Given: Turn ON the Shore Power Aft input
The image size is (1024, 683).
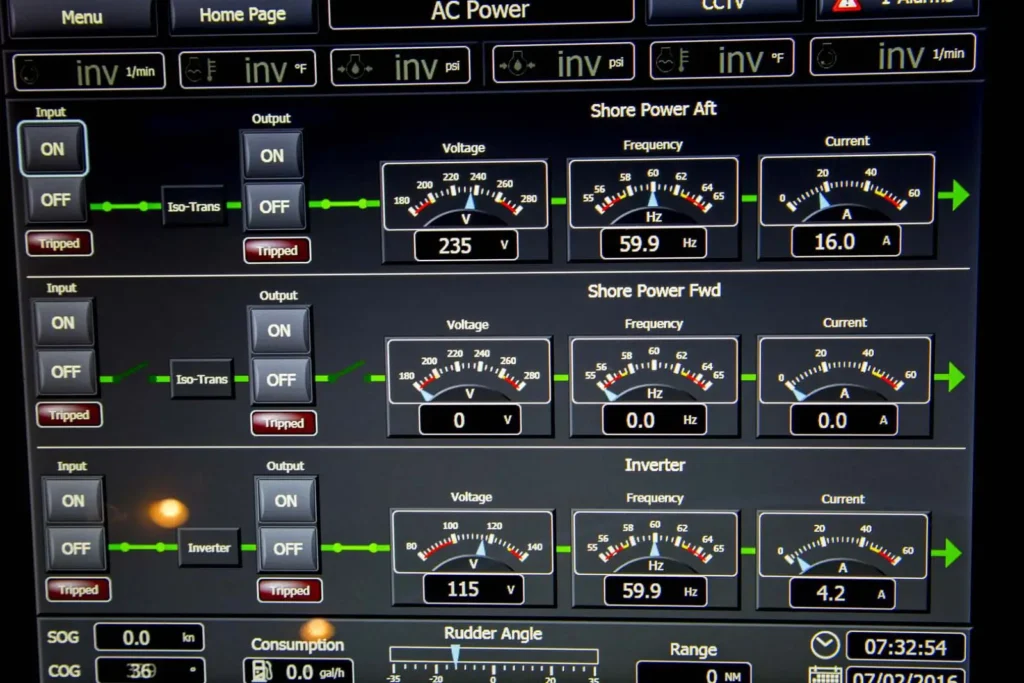Looking at the screenshot, I should pyautogui.click(x=52, y=149).
